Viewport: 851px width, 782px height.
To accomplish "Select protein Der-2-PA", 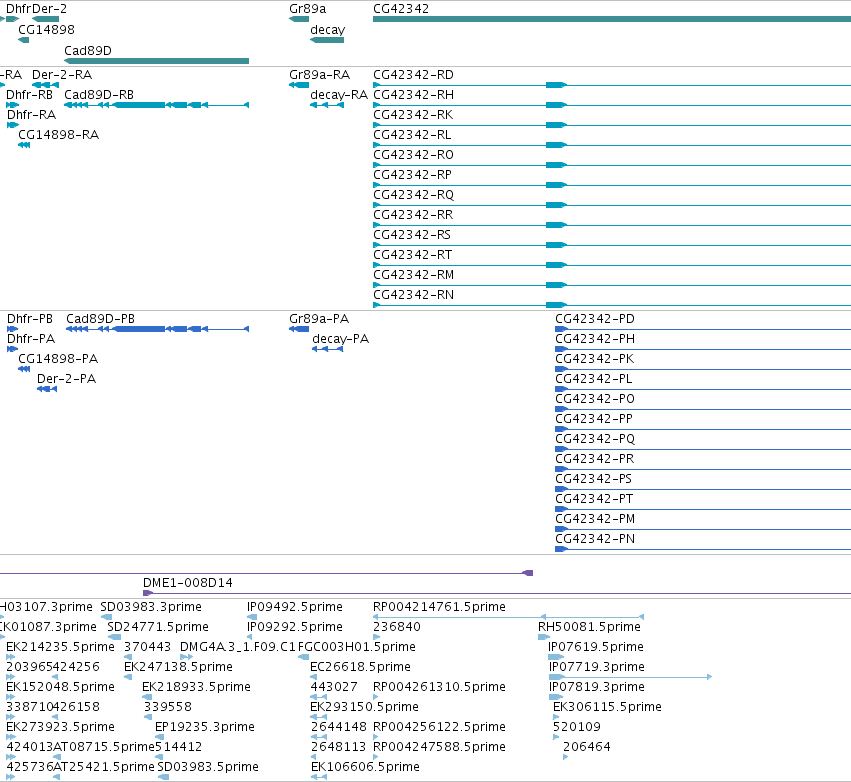I will pos(66,379).
